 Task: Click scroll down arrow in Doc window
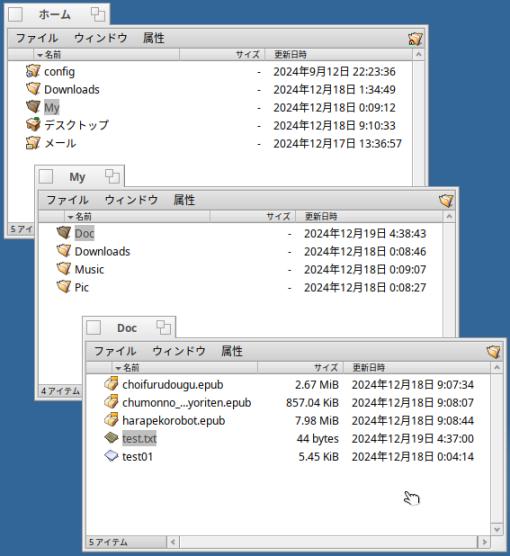point(497,530)
